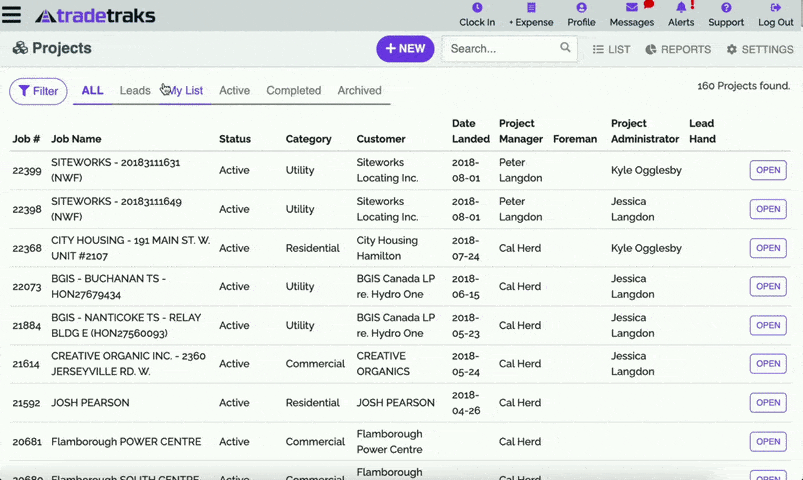Click customer CREATIVE ORGANICS
Image resolution: width=803 pixels, height=480 pixels.
point(383,364)
